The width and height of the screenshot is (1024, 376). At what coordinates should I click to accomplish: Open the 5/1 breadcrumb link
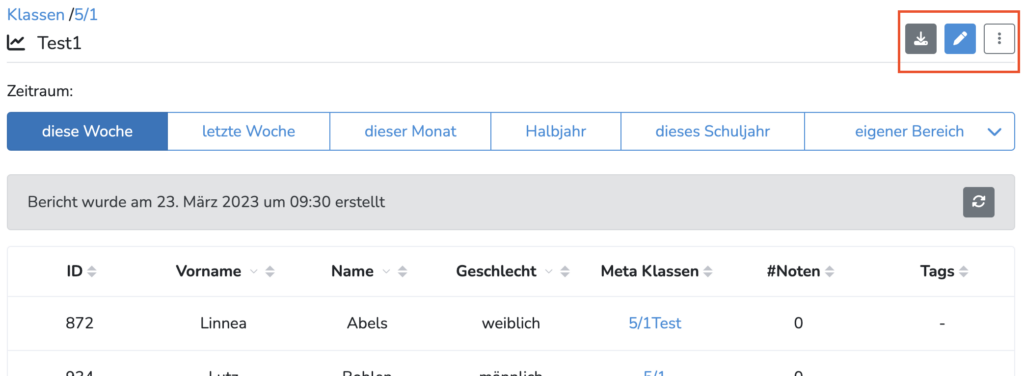click(x=86, y=14)
